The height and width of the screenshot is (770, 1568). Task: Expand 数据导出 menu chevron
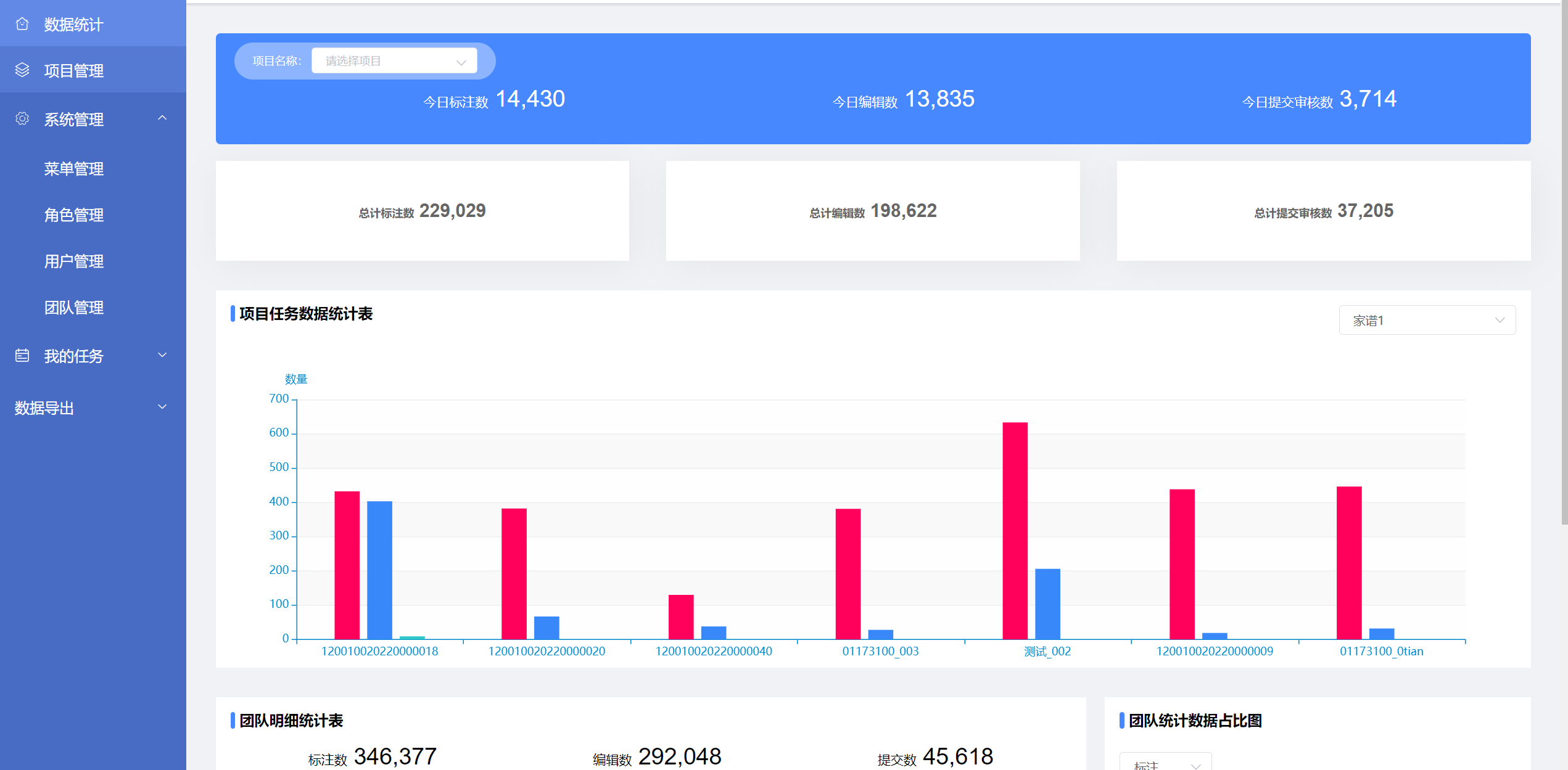(162, 407)
